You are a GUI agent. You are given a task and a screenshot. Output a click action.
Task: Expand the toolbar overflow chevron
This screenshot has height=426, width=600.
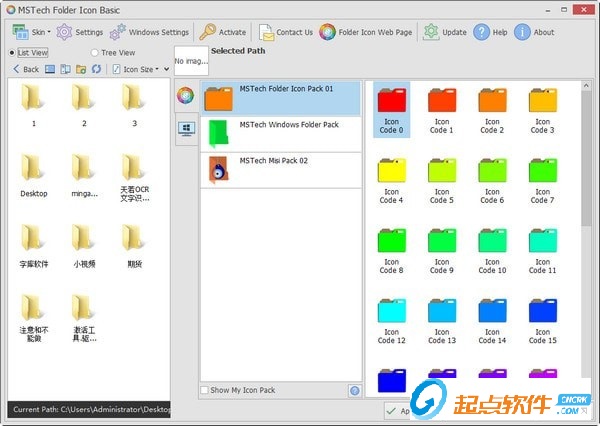click(166, 69)
